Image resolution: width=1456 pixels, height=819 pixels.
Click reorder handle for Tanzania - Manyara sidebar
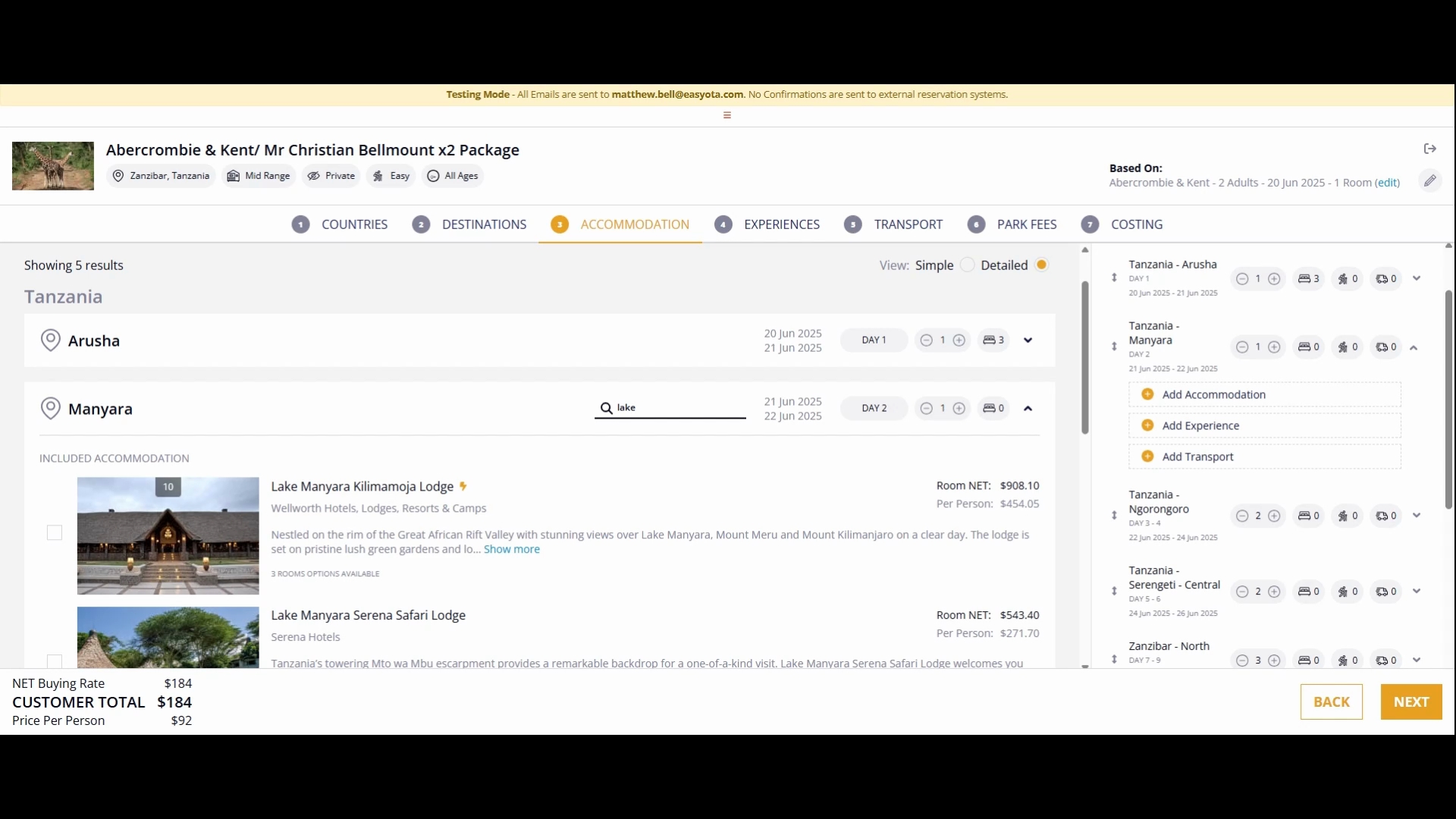pos(1114,347)
